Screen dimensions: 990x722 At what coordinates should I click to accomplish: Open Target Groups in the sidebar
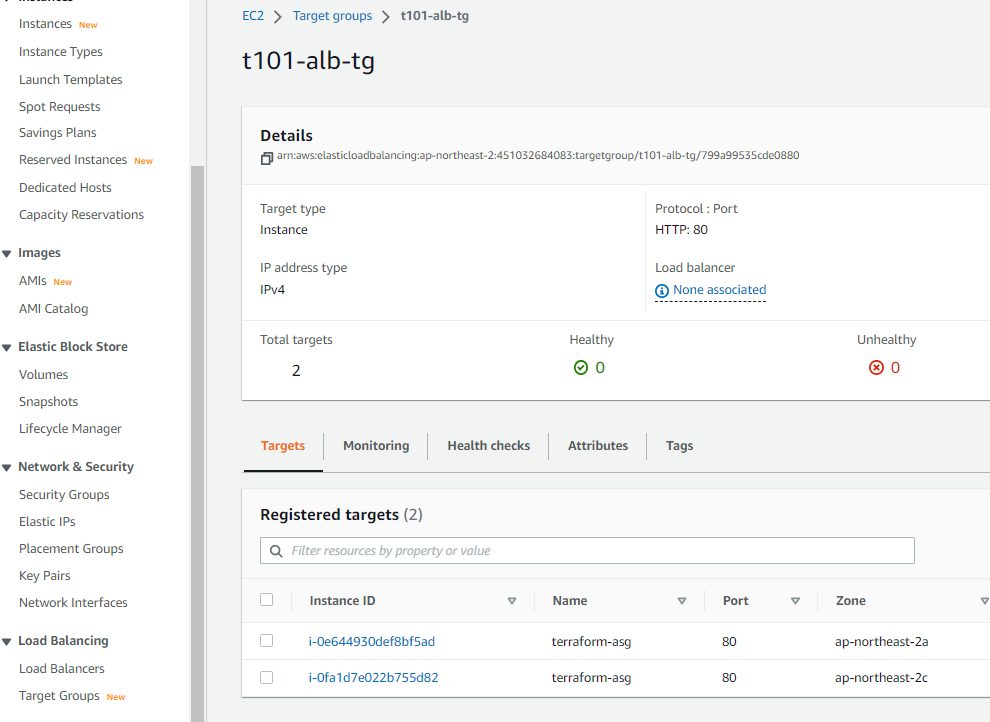(59, 695)
